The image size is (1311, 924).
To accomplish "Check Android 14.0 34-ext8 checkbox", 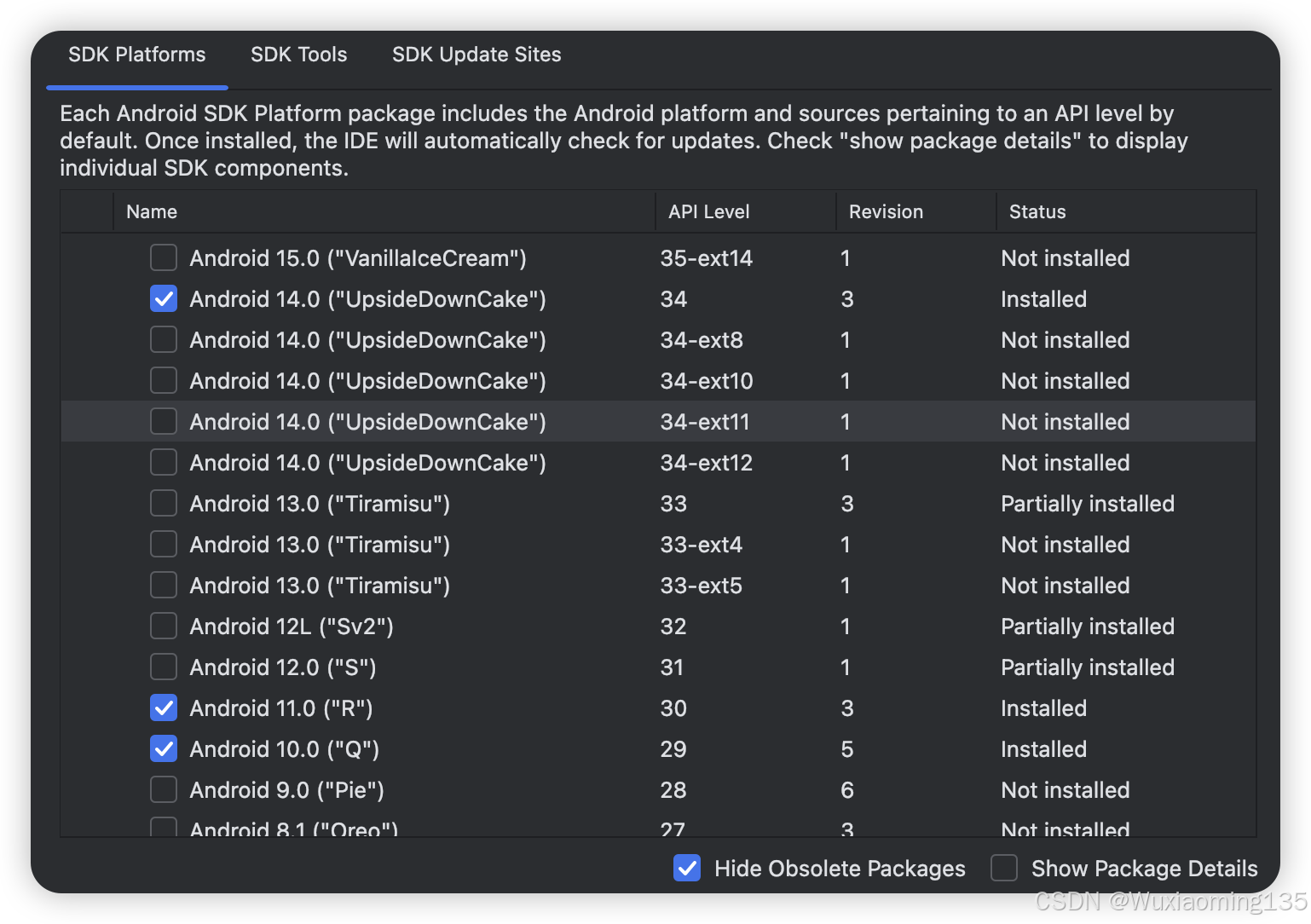I will point(163,339).
